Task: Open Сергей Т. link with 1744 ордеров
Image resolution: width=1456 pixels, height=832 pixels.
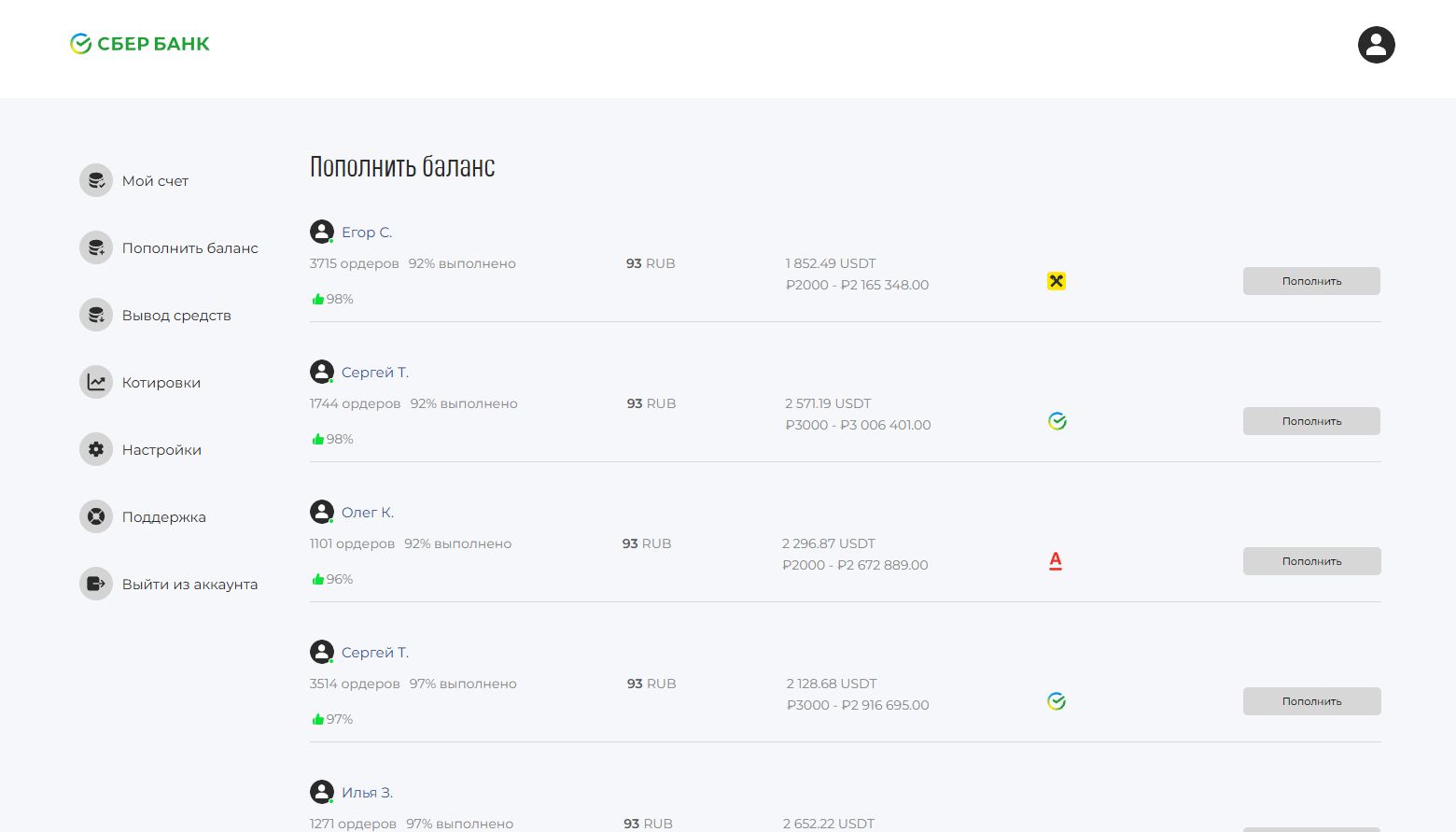Action: tap(375, 373)
